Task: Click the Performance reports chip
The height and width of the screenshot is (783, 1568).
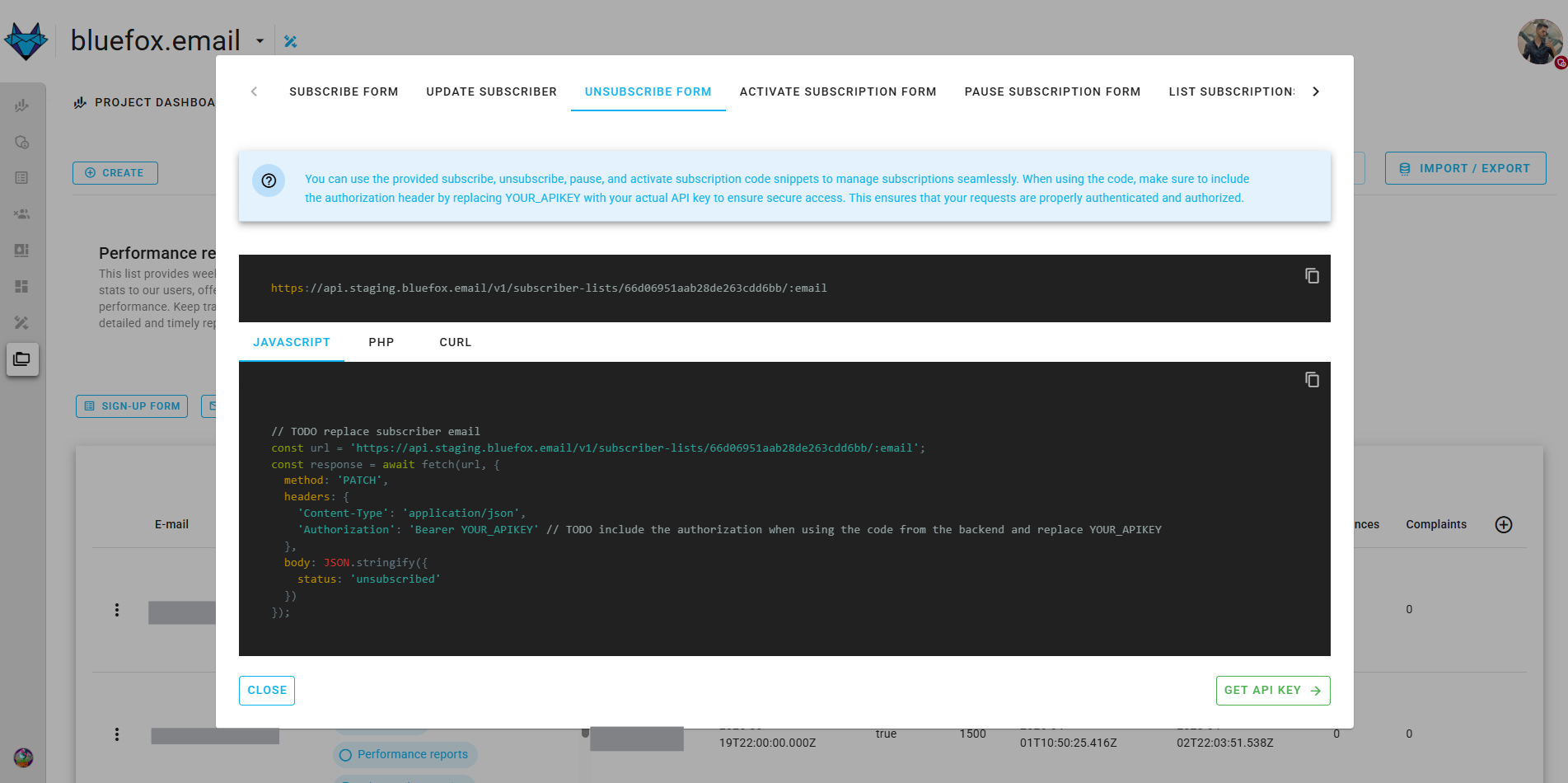Action: click(405, 755)
